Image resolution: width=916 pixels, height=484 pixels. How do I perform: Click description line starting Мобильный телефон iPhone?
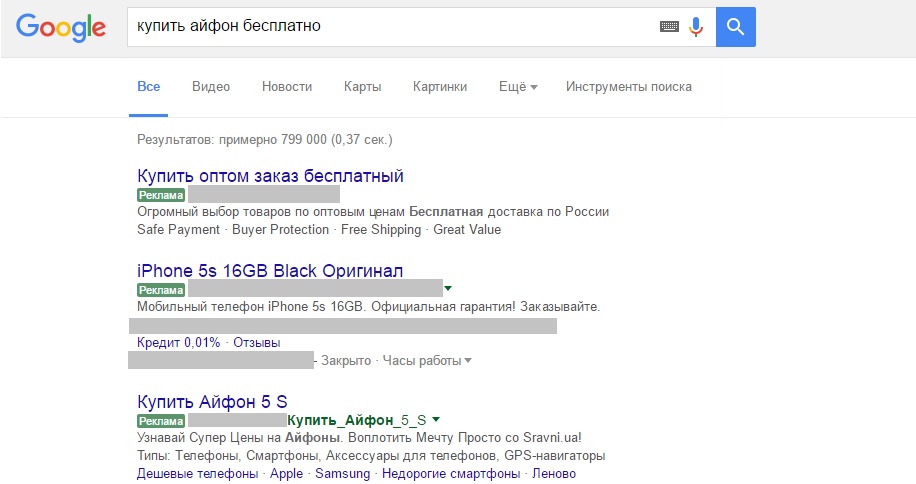[369, 307]
